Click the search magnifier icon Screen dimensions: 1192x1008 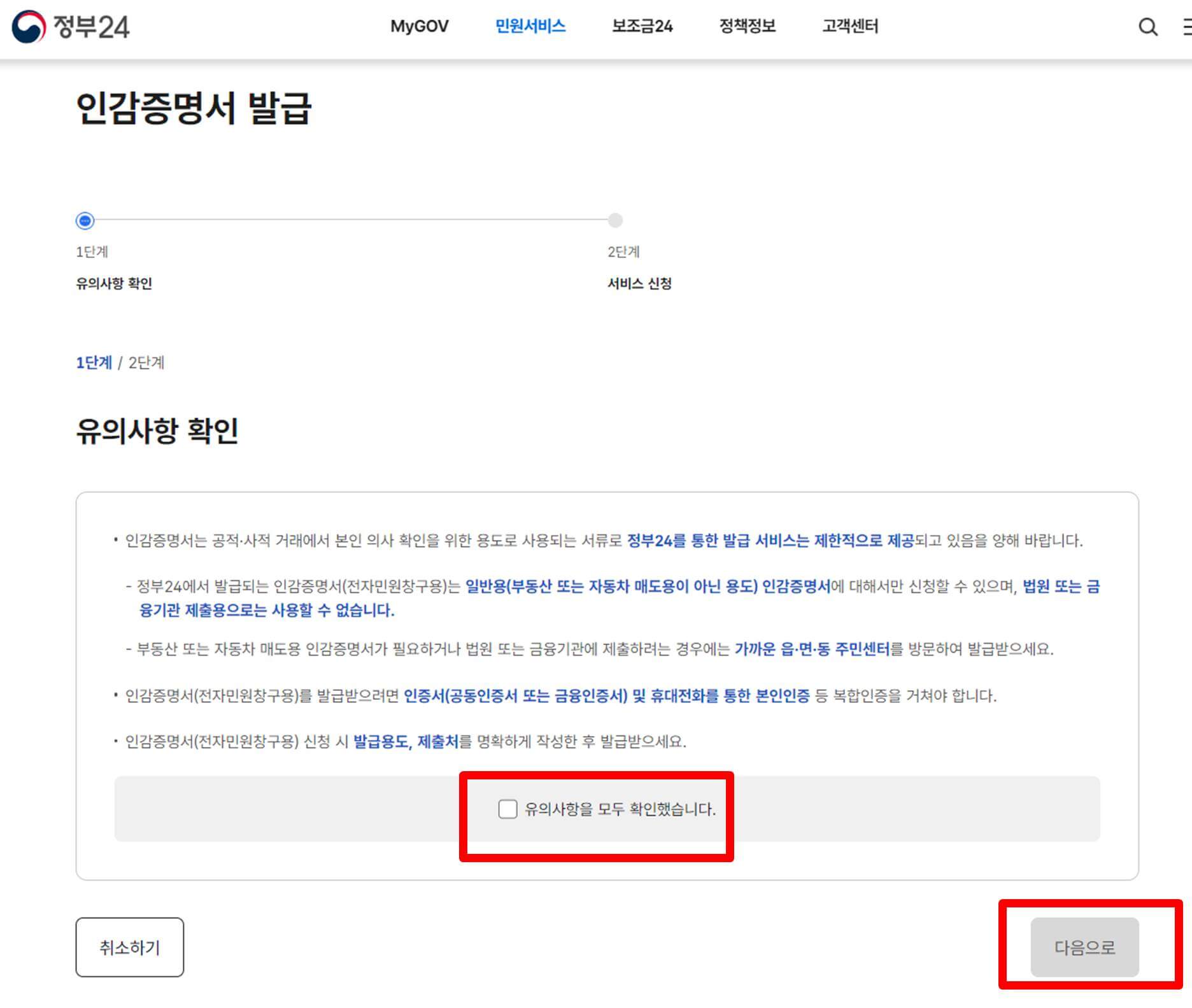coord(1147,27)
